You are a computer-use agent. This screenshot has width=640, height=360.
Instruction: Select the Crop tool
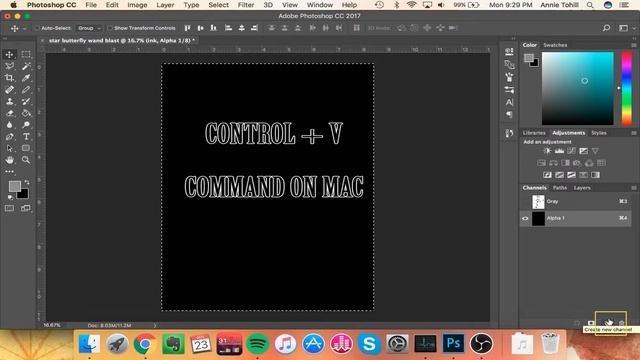click(9, 78)
